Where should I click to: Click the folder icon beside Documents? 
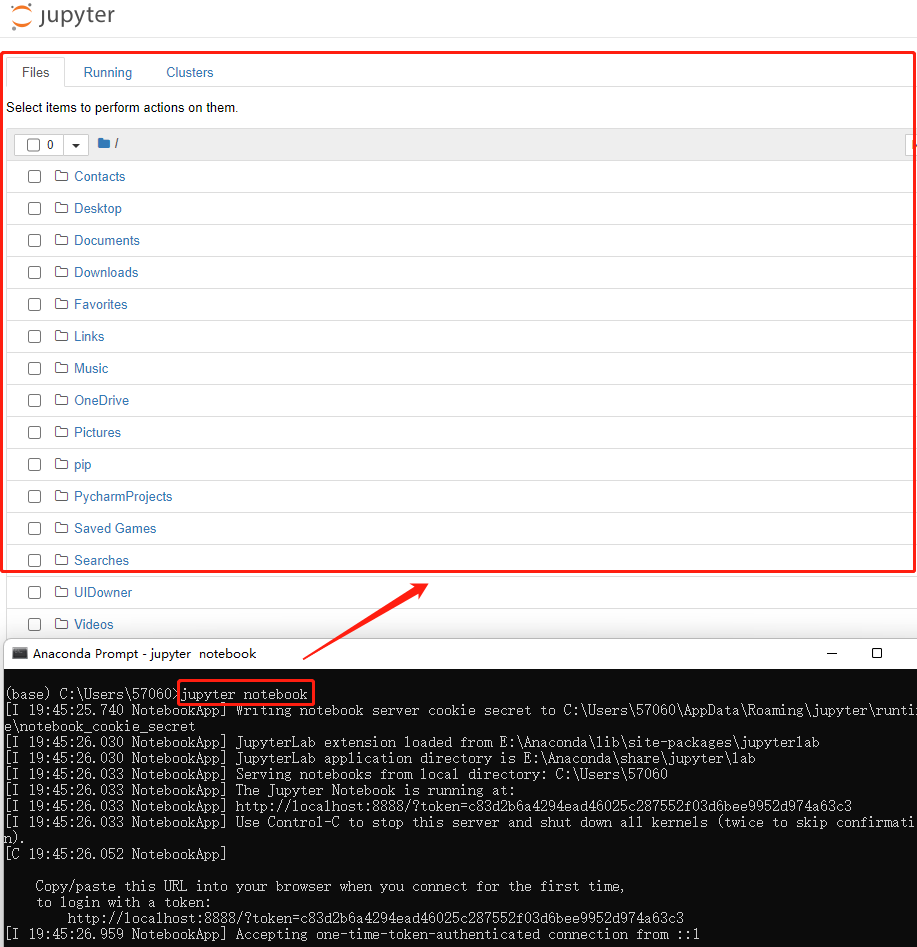(x=61, y=240)
